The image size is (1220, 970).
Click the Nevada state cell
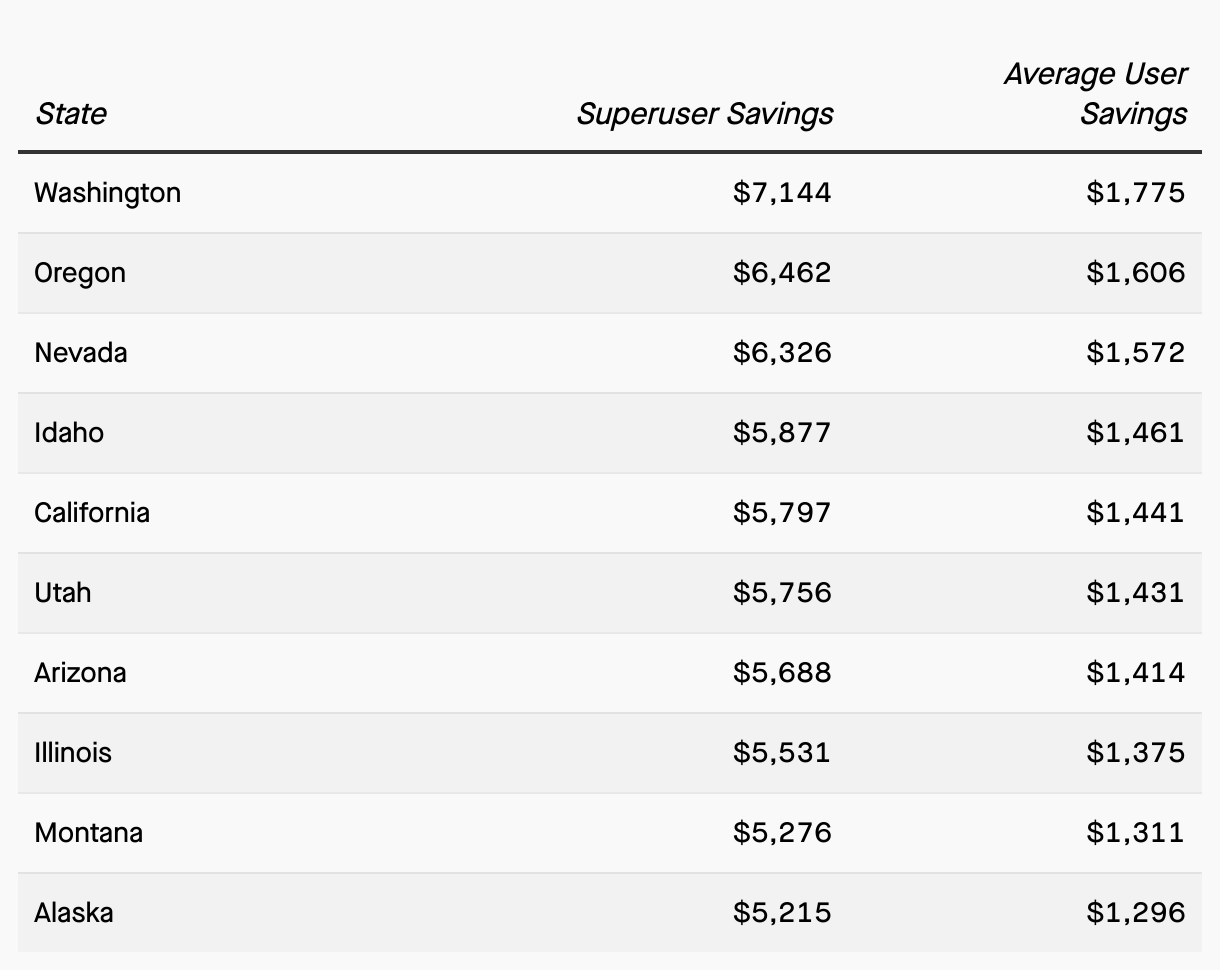[x=81, y=353]
